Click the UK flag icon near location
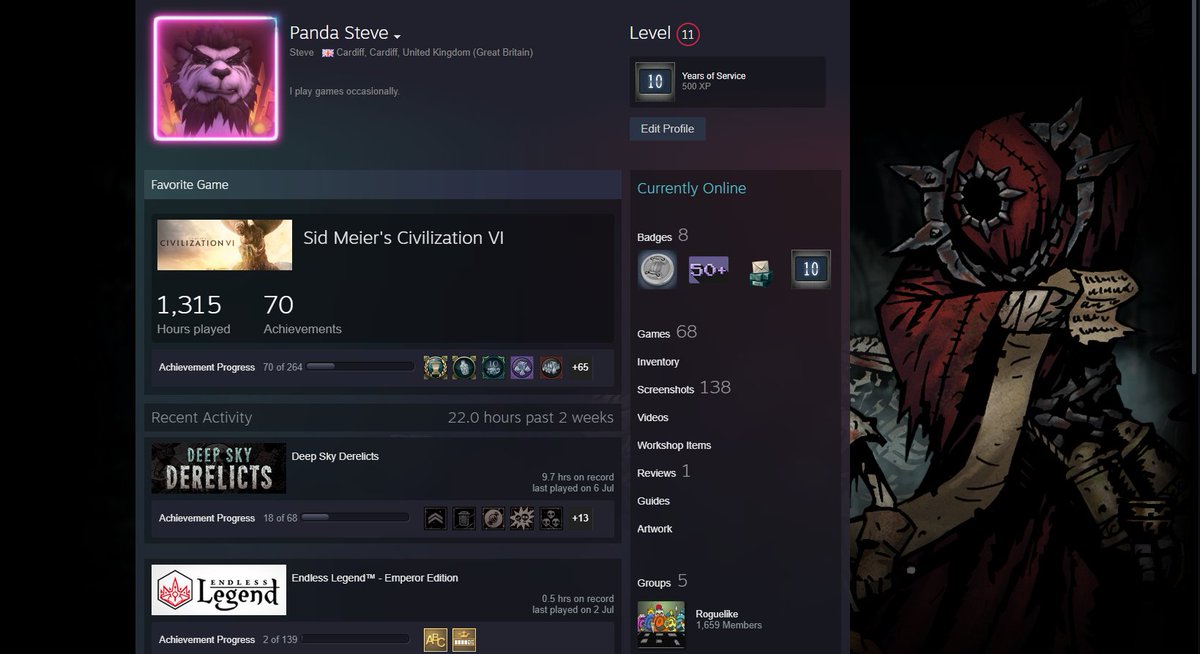The image size is (1200, 654). point(327,53)
